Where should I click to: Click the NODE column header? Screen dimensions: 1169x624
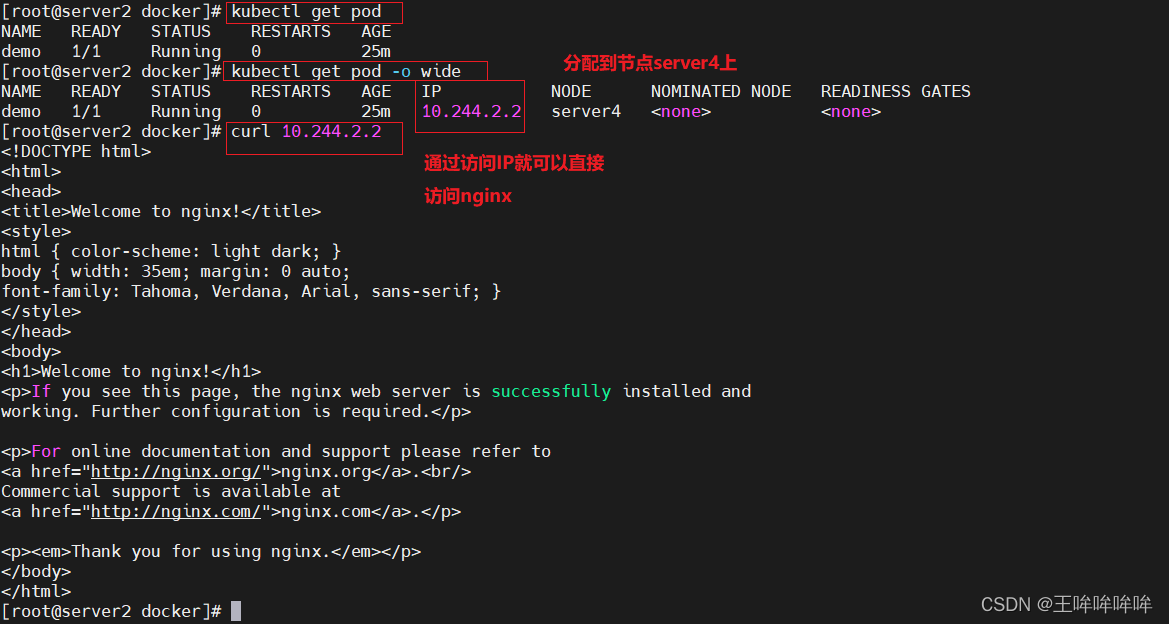(571, 91)
